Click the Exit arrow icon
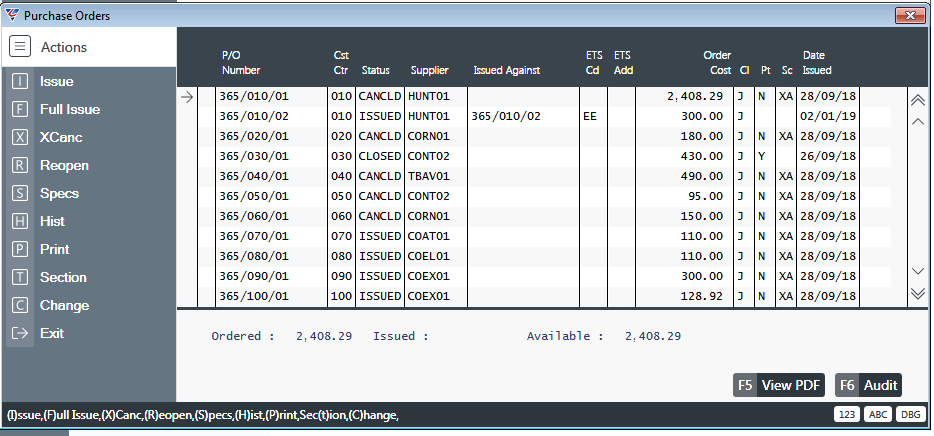 20,334
